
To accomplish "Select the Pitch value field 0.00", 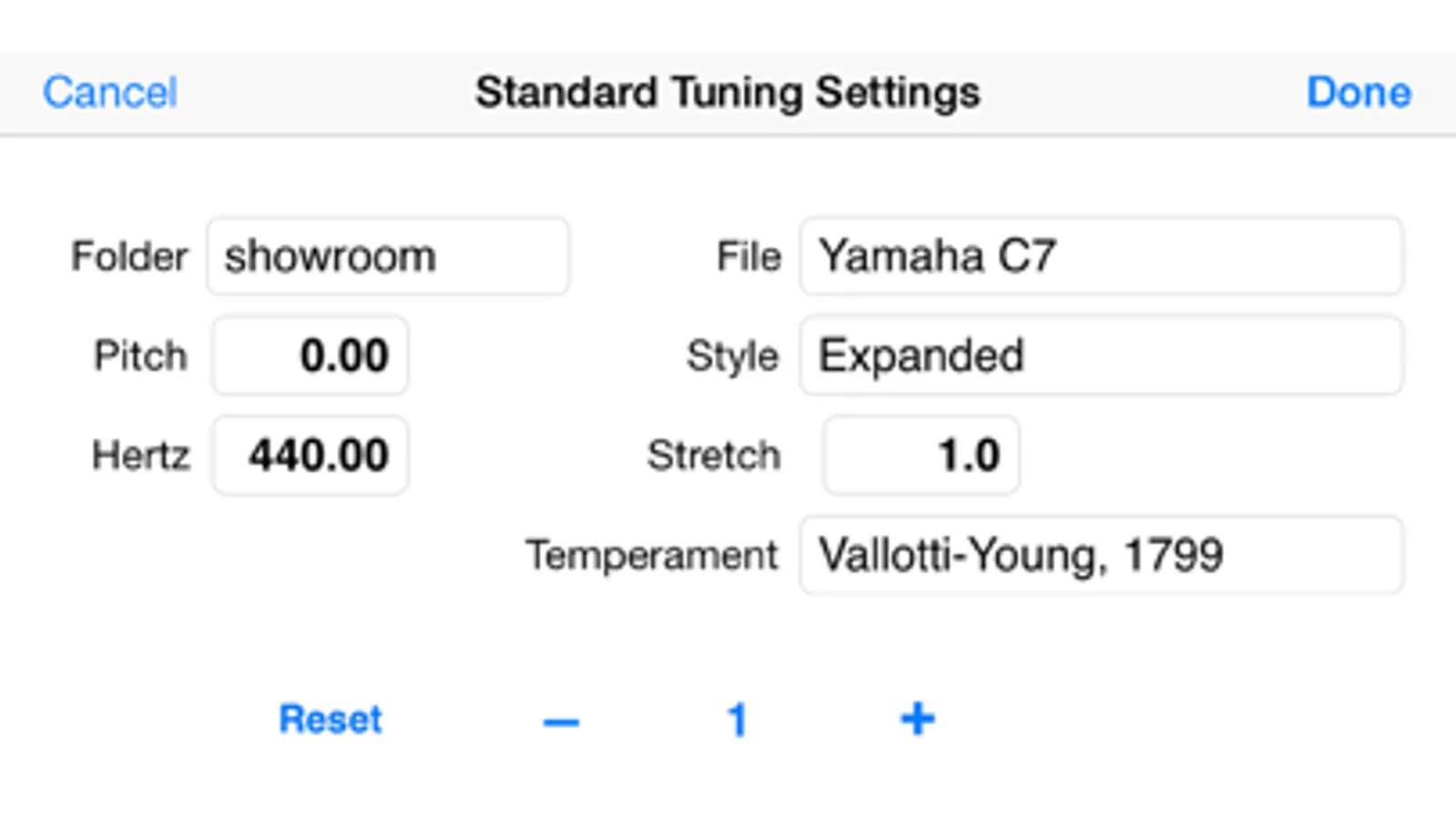I will 311,355.
